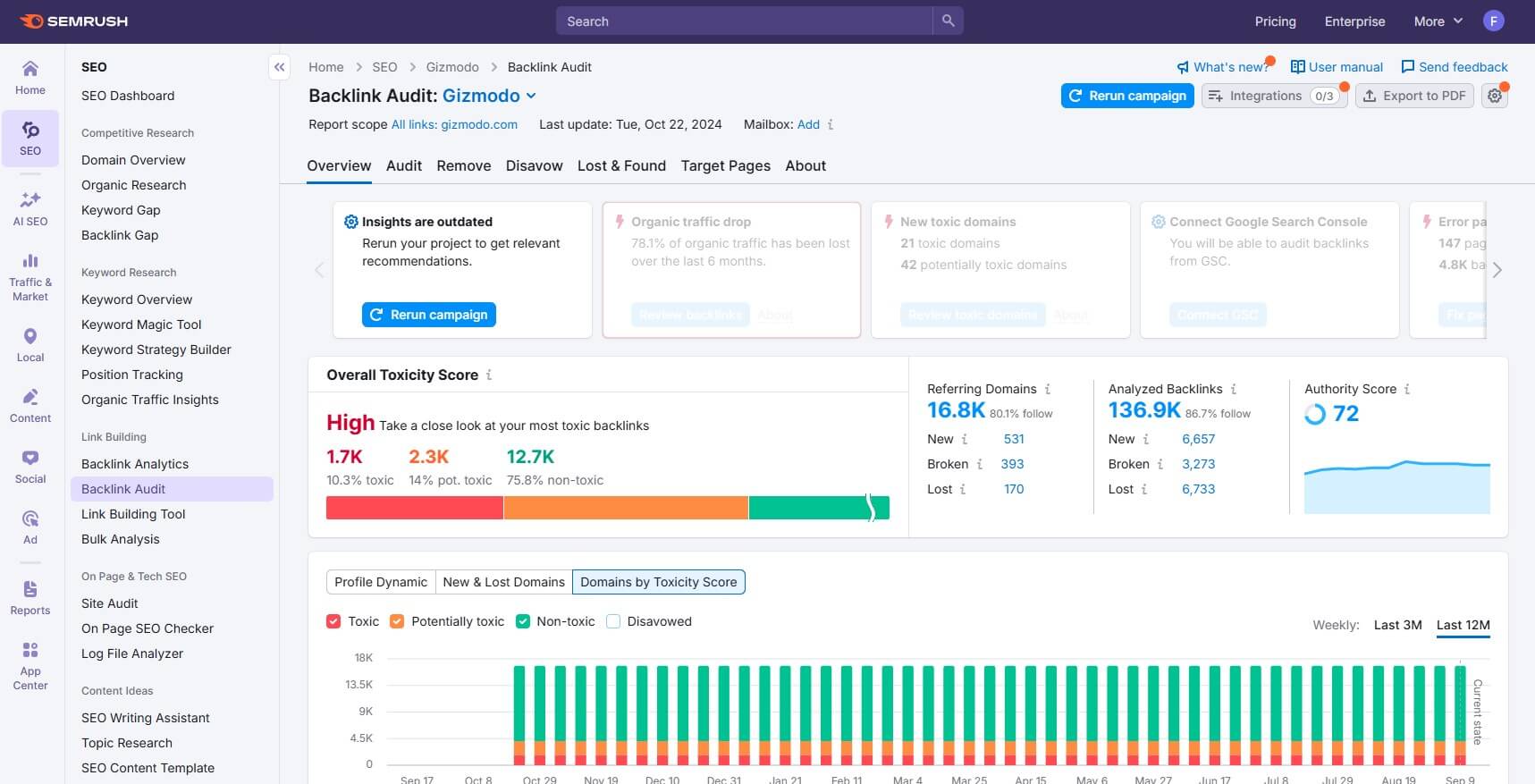
Task: Click Rerun campaign in header
Action: tap(1127, 96)
